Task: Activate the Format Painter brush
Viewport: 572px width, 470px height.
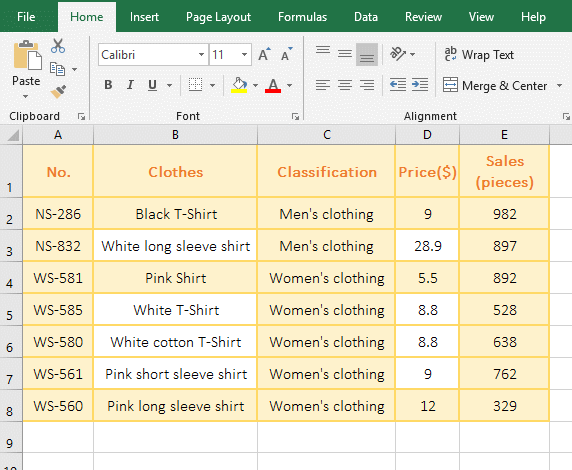Action: pos(58,92)
